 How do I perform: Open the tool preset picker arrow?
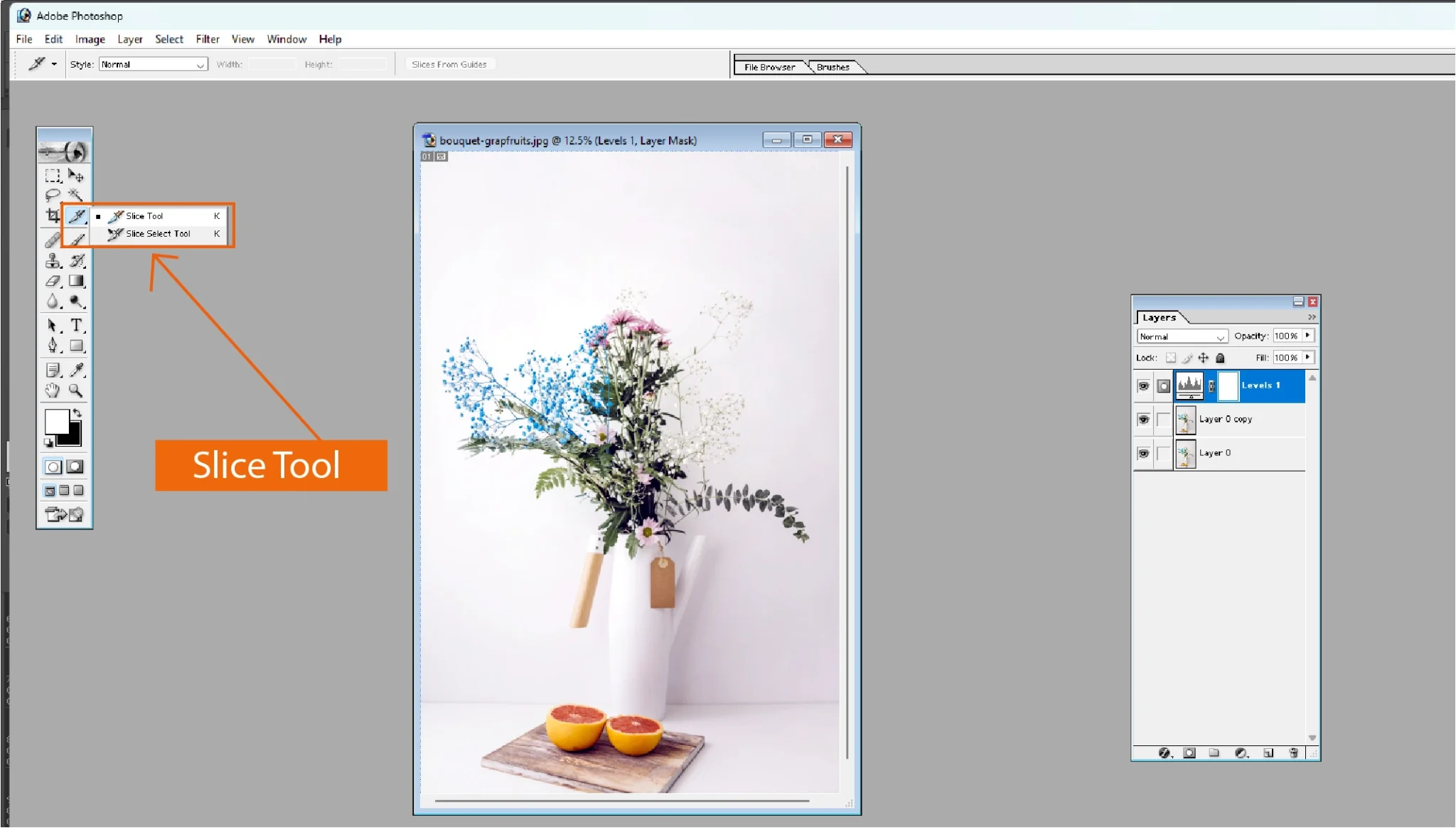click(x=54, y=65)
